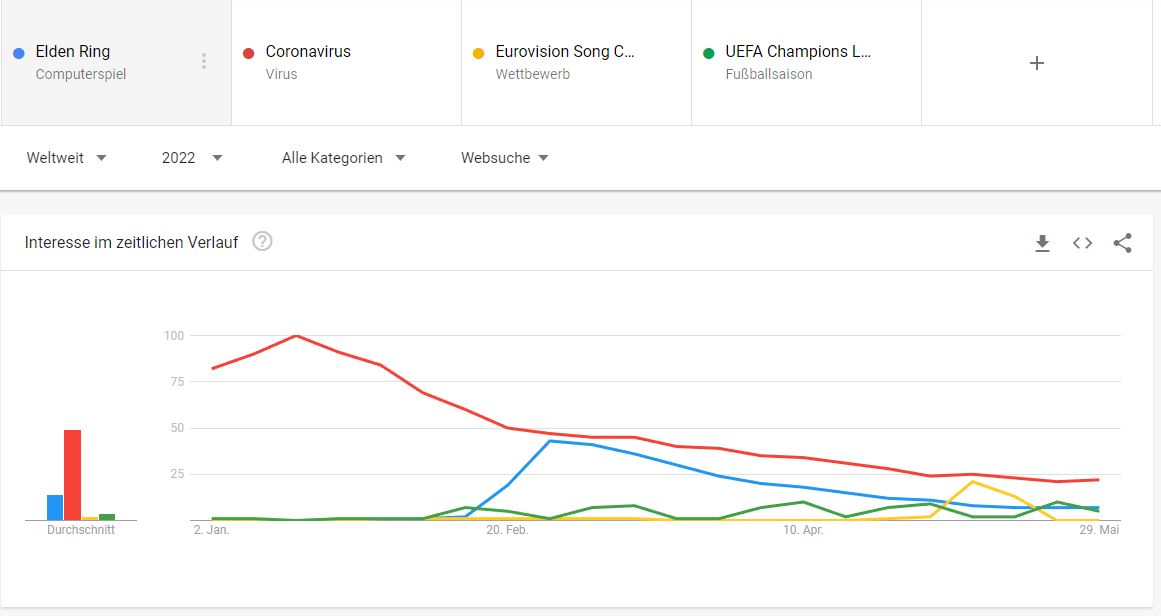
Task: Edit the Eurovision Song Contest term
Action: [577, 62]
